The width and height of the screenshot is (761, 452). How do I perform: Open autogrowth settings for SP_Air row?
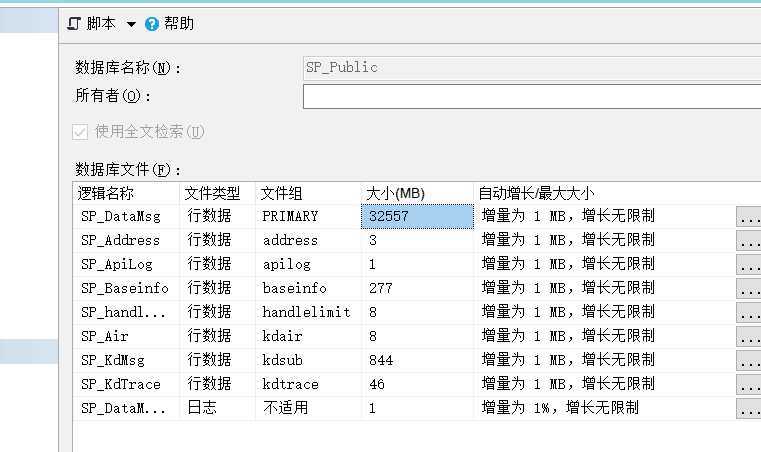point(749,336)
